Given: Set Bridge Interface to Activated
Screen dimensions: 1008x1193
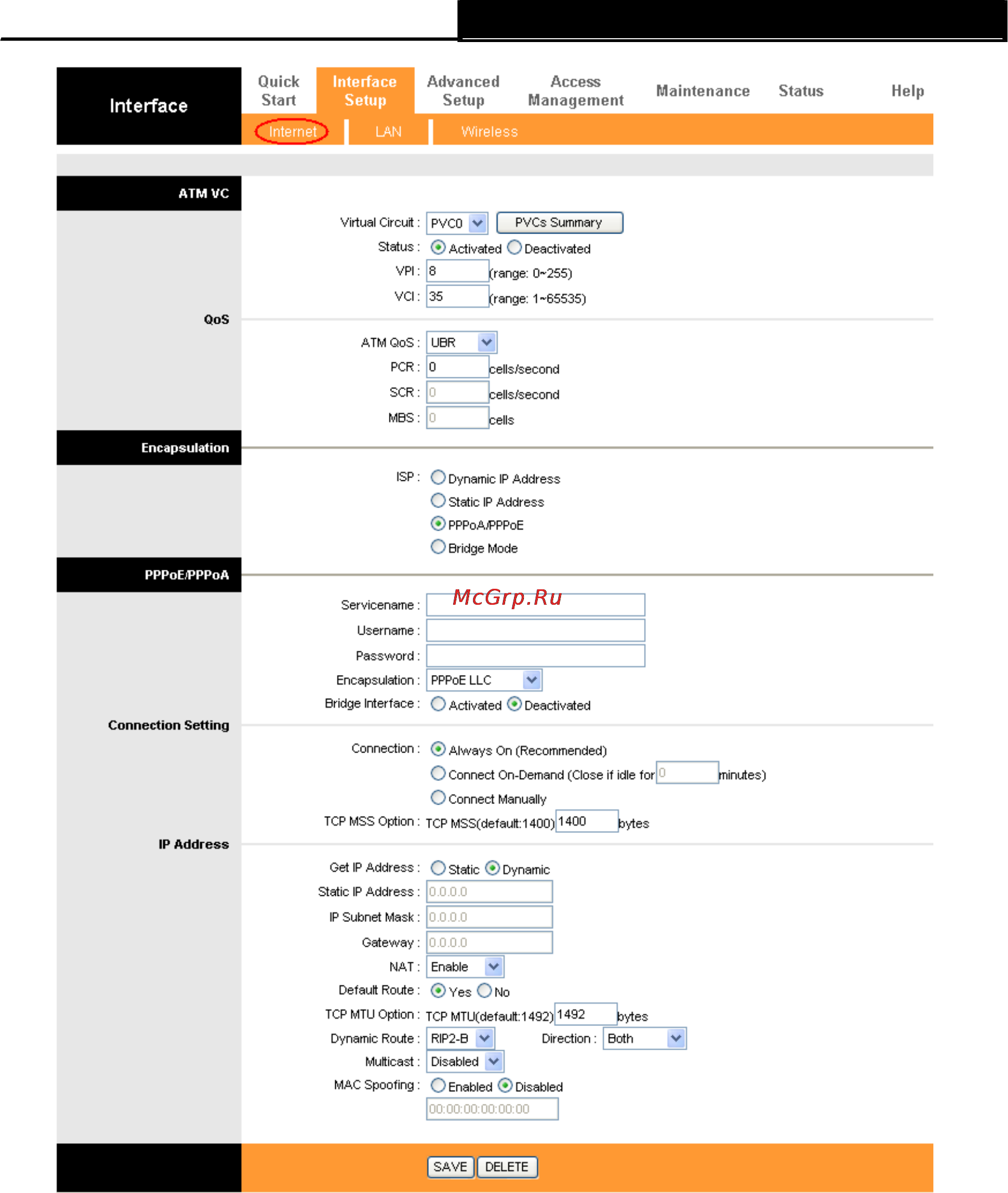Looking at the screenshot, I should pos(438,704).
